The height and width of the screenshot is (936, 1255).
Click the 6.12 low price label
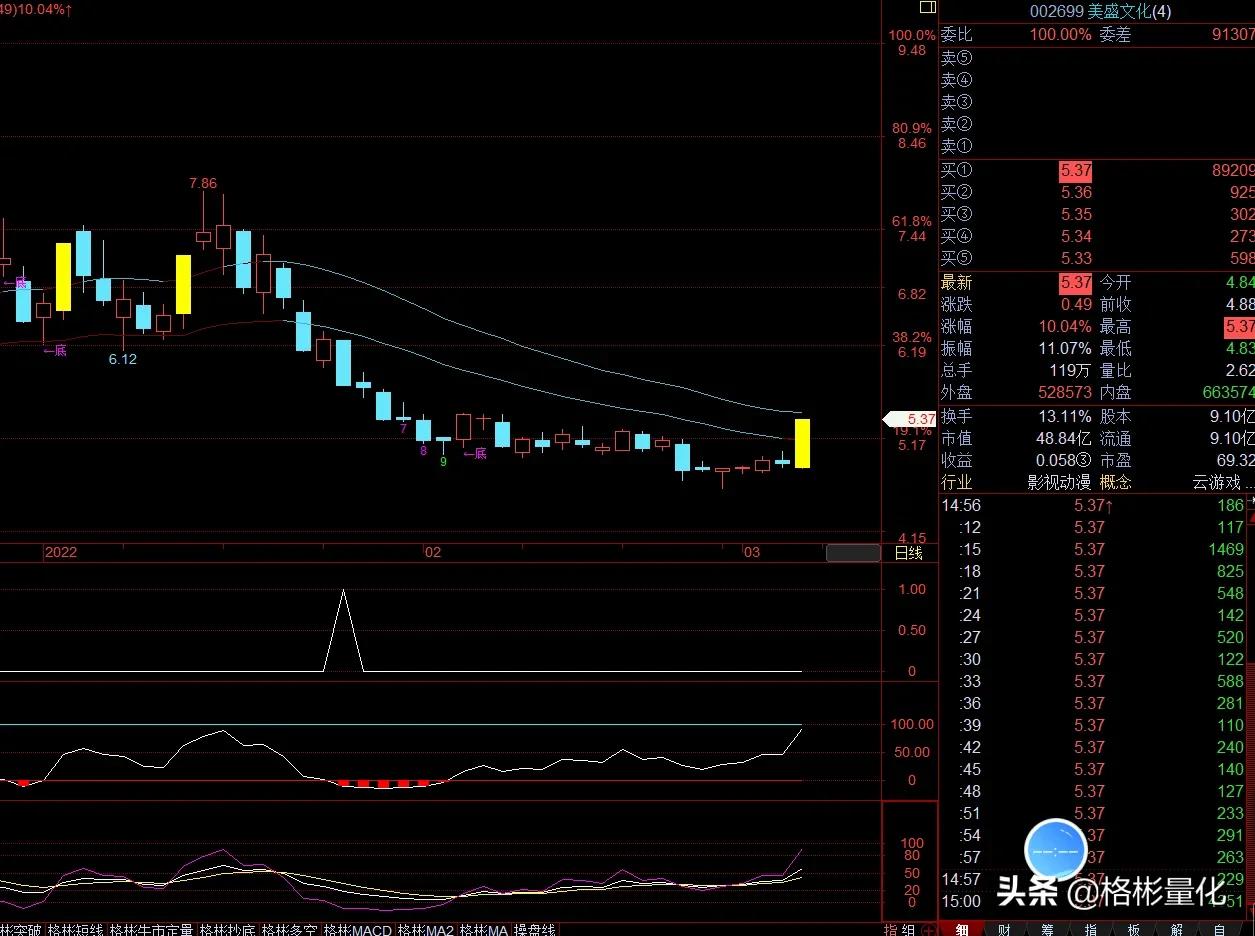tap(122, 359)
